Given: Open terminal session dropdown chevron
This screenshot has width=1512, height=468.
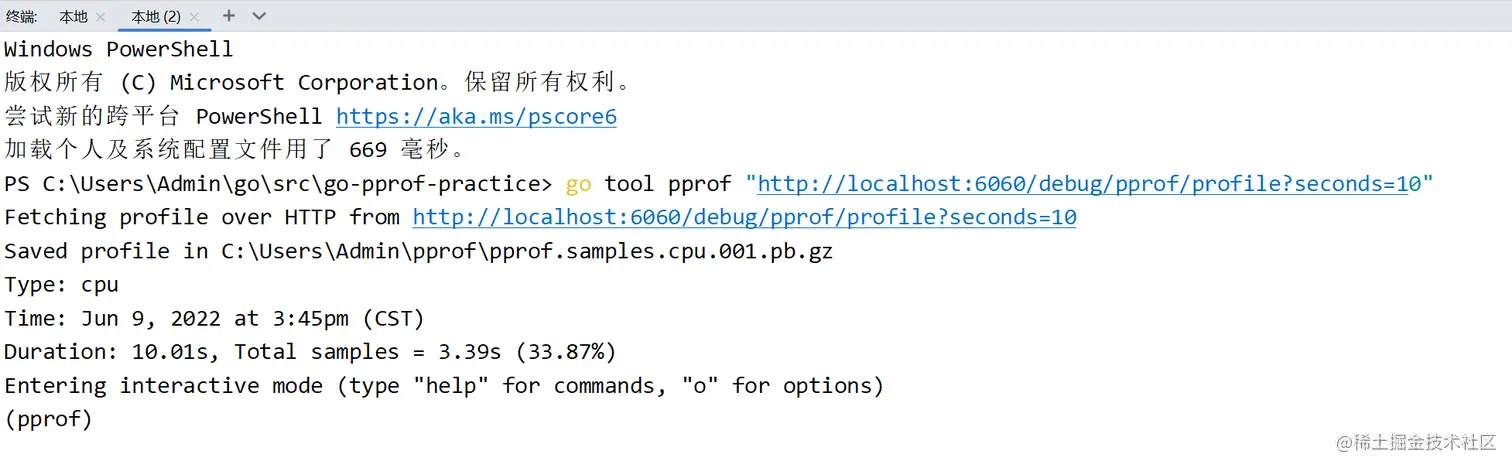Looking at the screenshot, I should point(259,16).
